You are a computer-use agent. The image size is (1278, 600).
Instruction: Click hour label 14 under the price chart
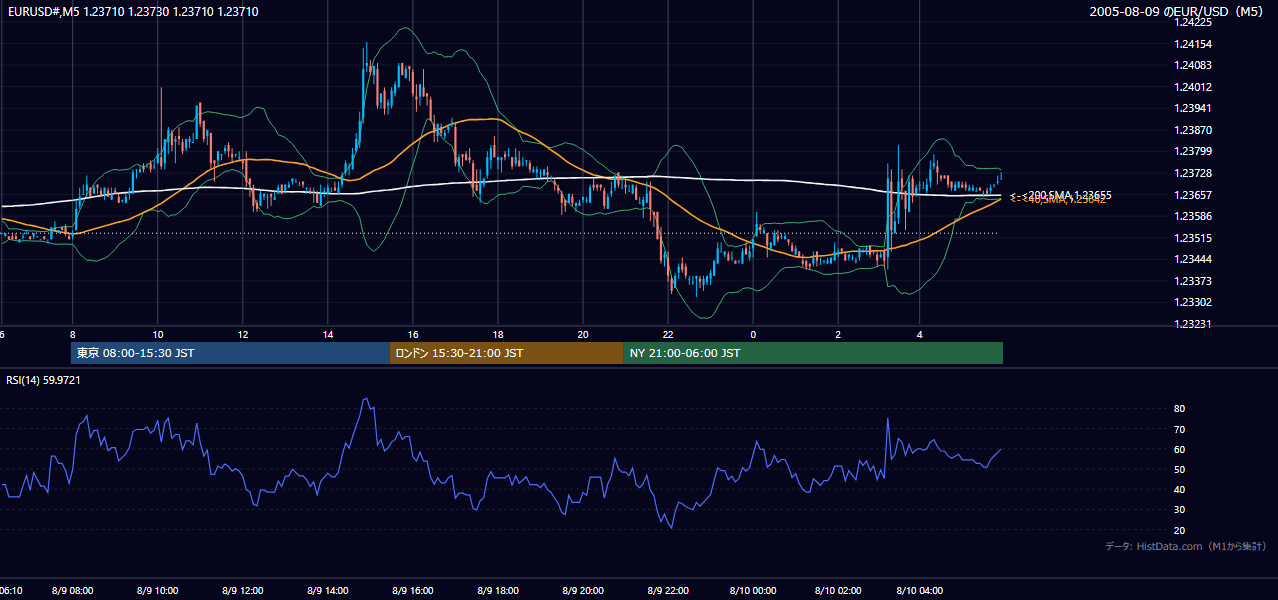(327, 335)
